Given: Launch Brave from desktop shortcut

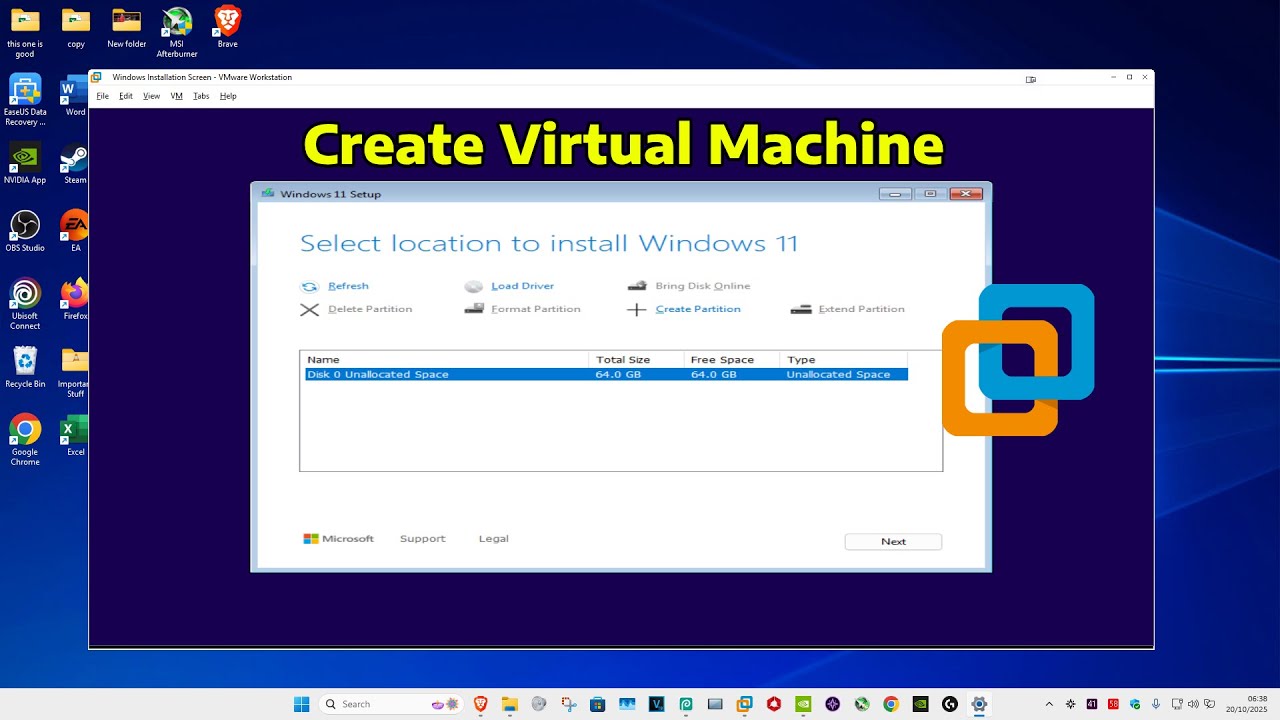Looking at the screenshot, I should pyautogui.click(x=228, y=28).
